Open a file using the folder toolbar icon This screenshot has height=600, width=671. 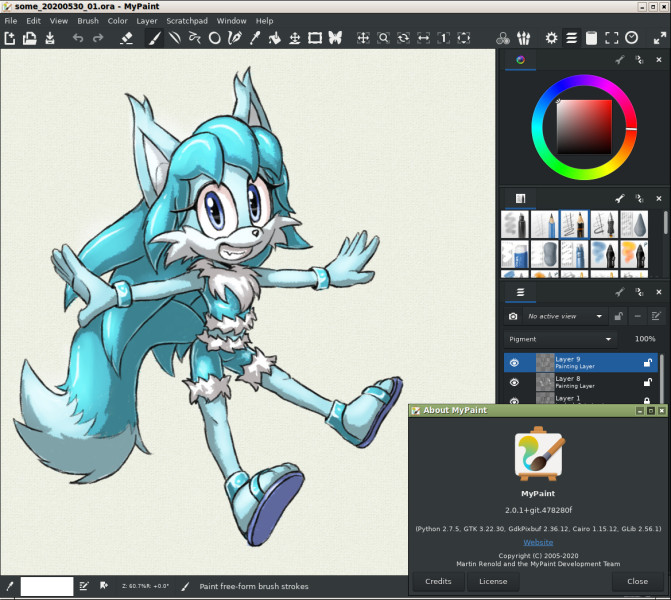tap(30, 38)
